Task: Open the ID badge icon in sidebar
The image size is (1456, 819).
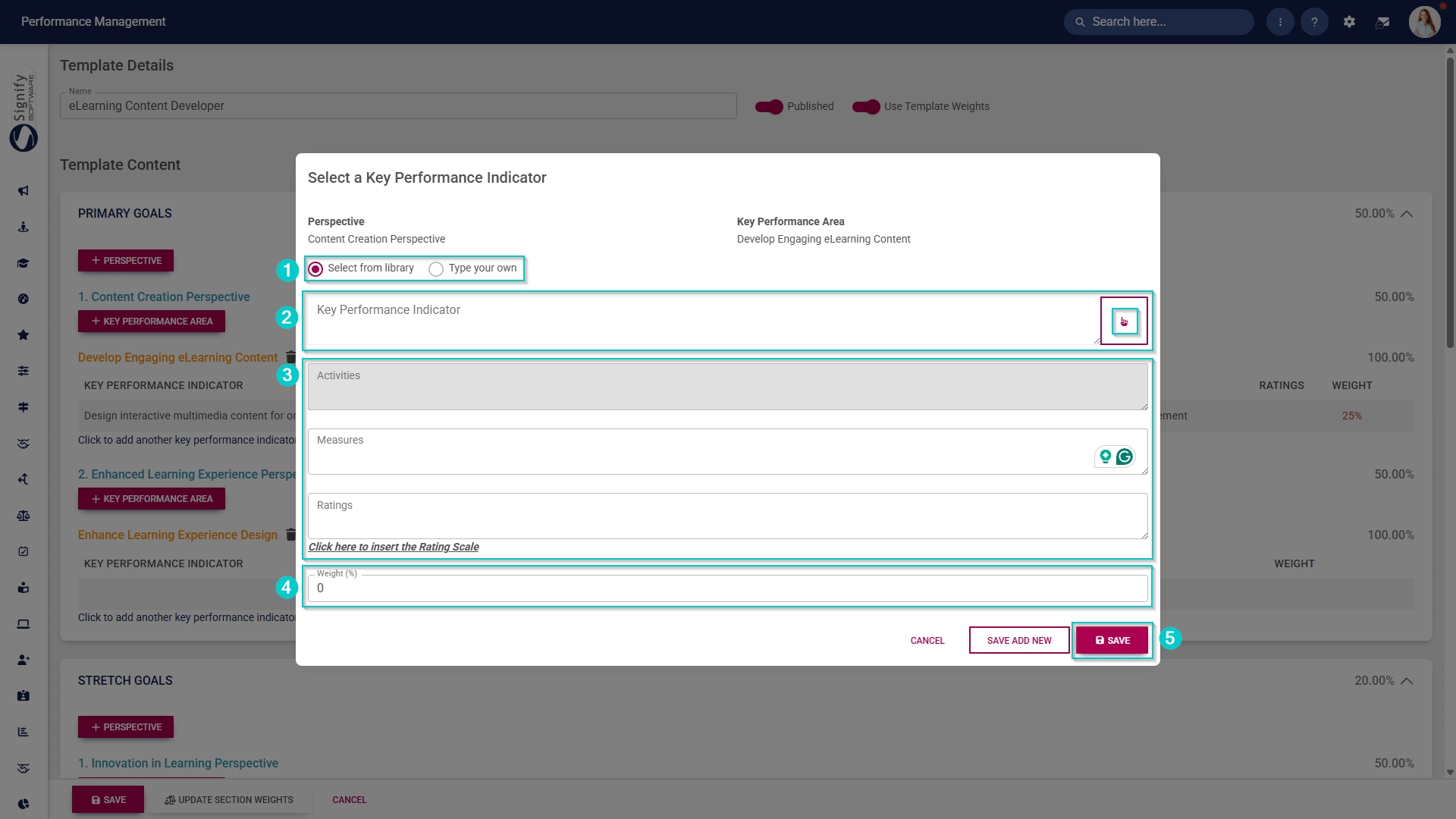Action: point(24,695)
